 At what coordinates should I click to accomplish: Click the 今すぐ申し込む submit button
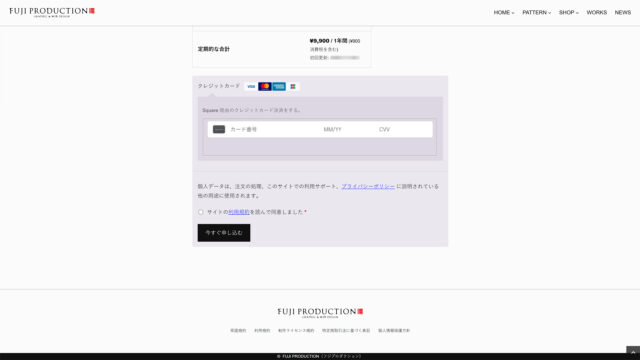pyautogui.click(x=224, y=233)
